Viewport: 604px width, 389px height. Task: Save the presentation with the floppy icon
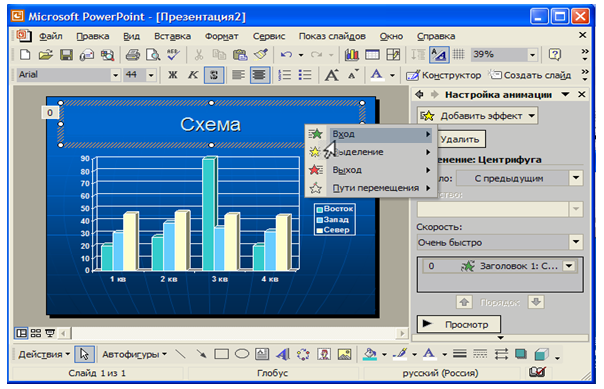pyautogui.click(x=66, y=55)
